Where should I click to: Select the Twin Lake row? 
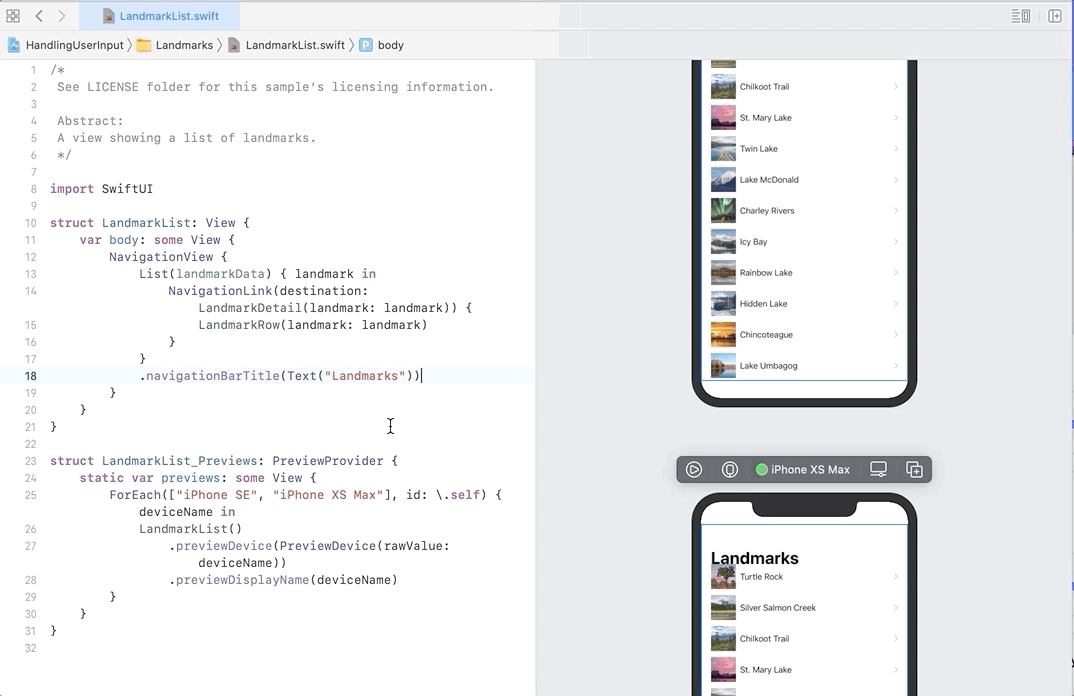tap(804, 149)
